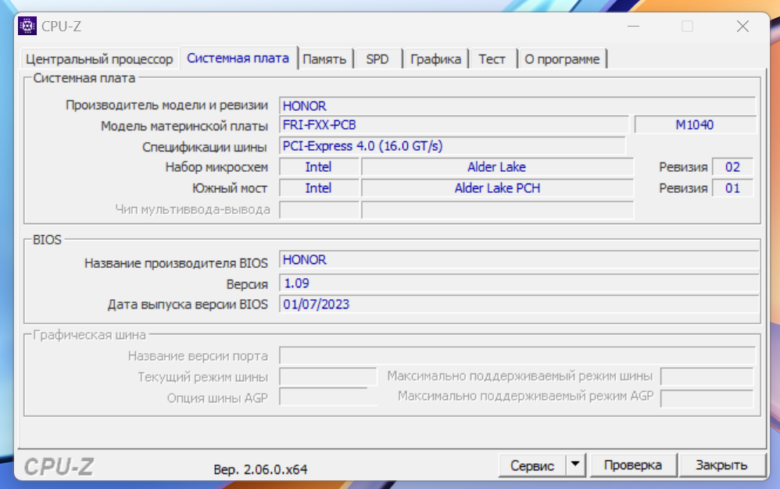Open the Центральный процессор tab
780x489 pixels.
99,59
